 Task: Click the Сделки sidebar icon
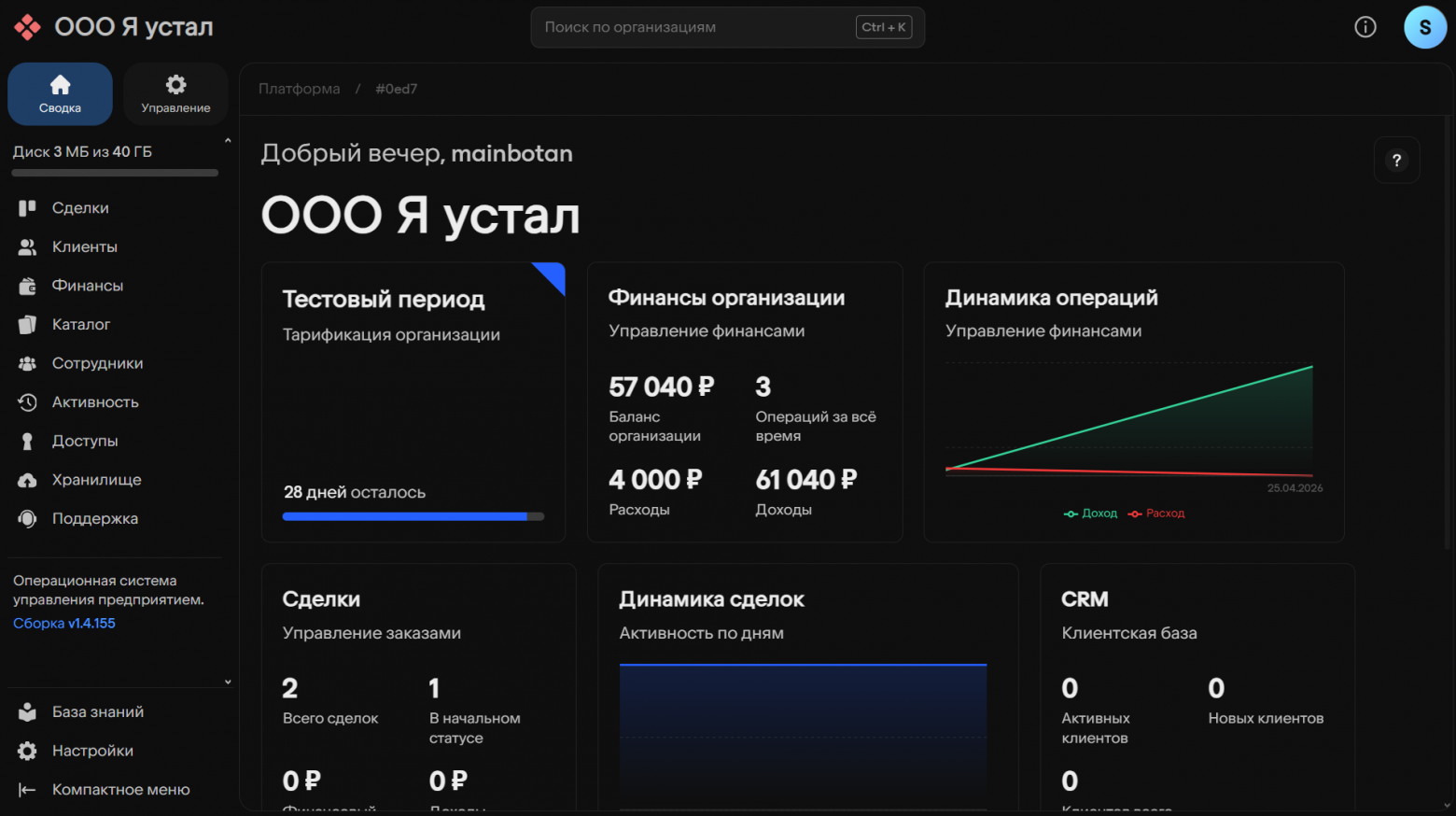click(27, 207)
